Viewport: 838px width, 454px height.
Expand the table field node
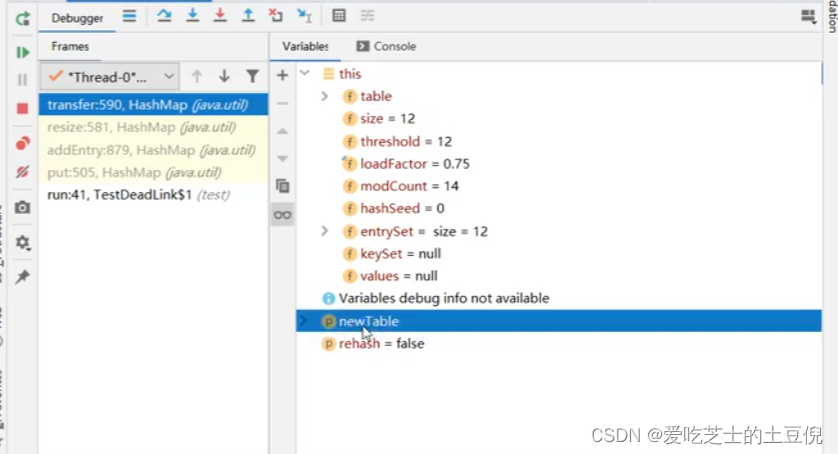click(324, 96)
